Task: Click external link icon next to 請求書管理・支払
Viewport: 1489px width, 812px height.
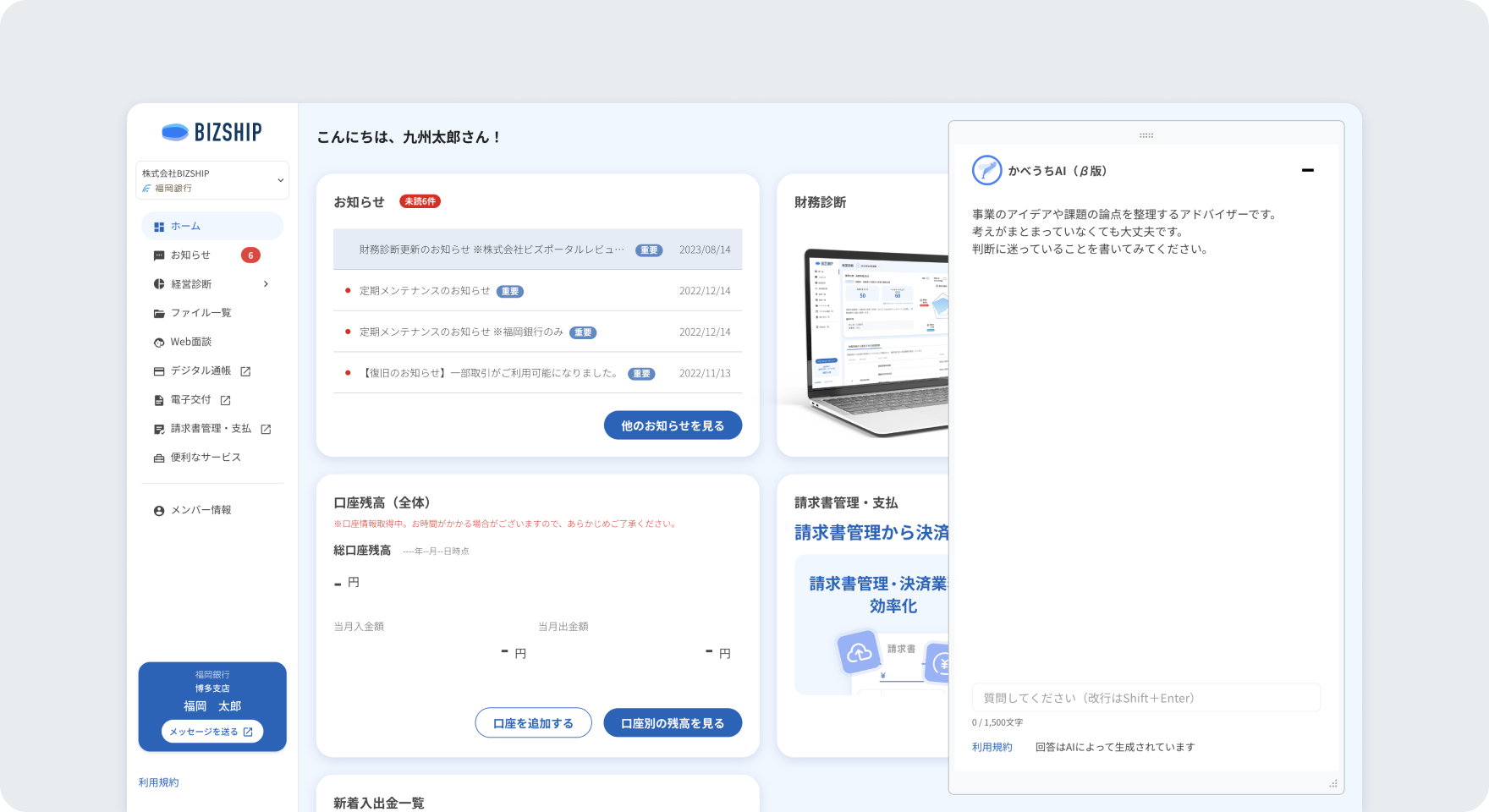Action: pos(266,429)
